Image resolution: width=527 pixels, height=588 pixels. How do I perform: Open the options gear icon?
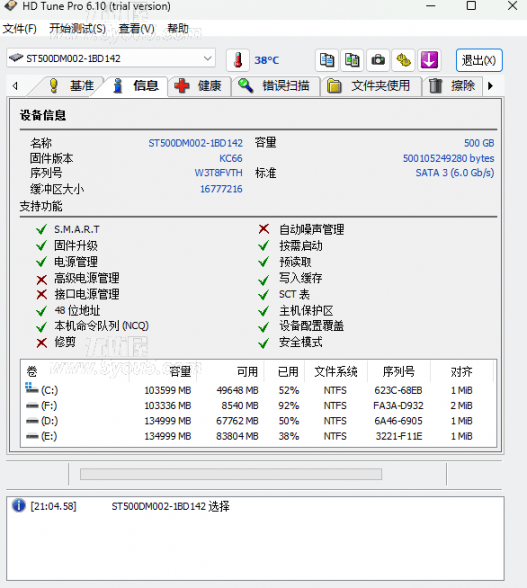[403, 60]
